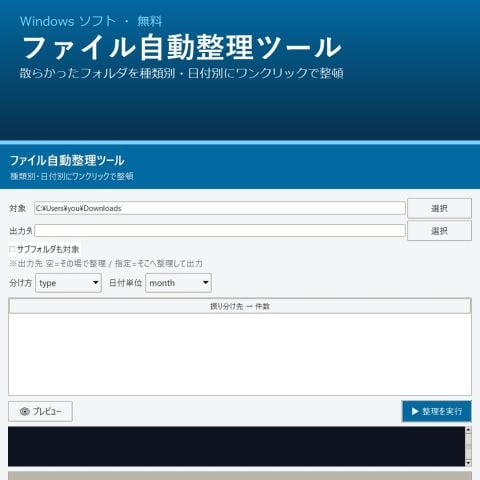This screenshot has width=480, height=480.
Task: Click the eye icon on プレビュー button
Action: coord(25,412)
